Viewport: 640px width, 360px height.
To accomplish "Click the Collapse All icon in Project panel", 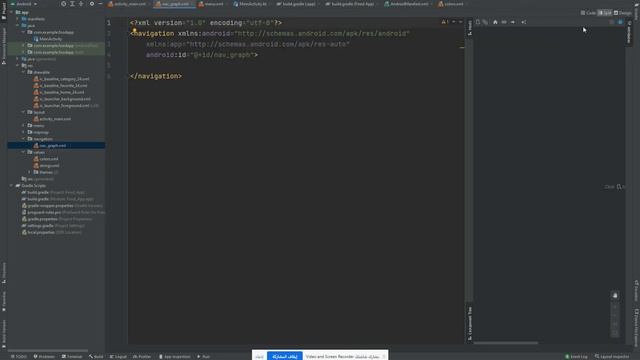I will point(81,4).
